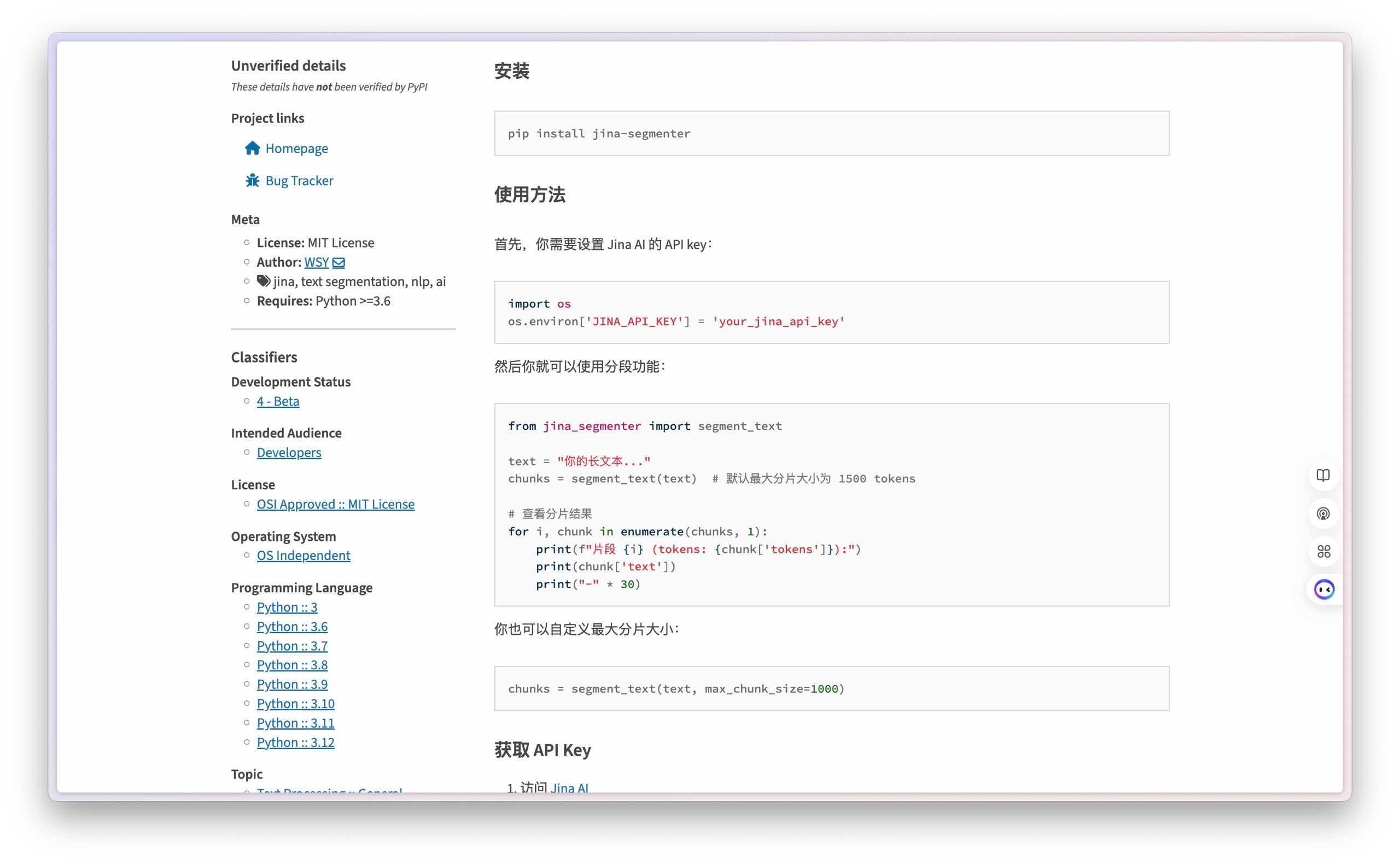This screenshot has width=1400, height=865.
Task: Open the Homepage project link
Action: (x=296, y=148)
